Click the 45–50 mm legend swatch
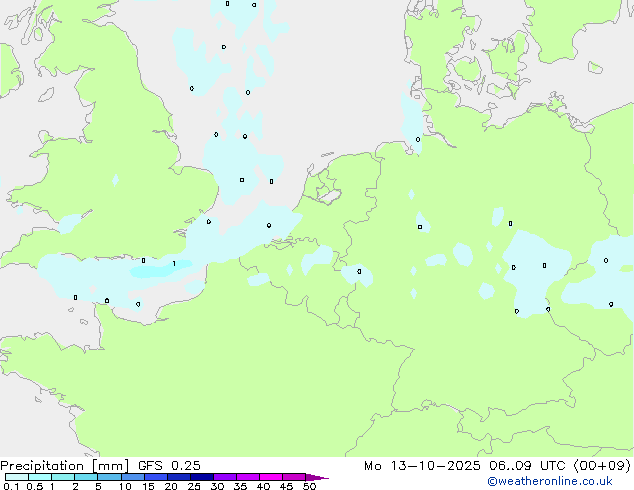634x490 pixels. 294,477
